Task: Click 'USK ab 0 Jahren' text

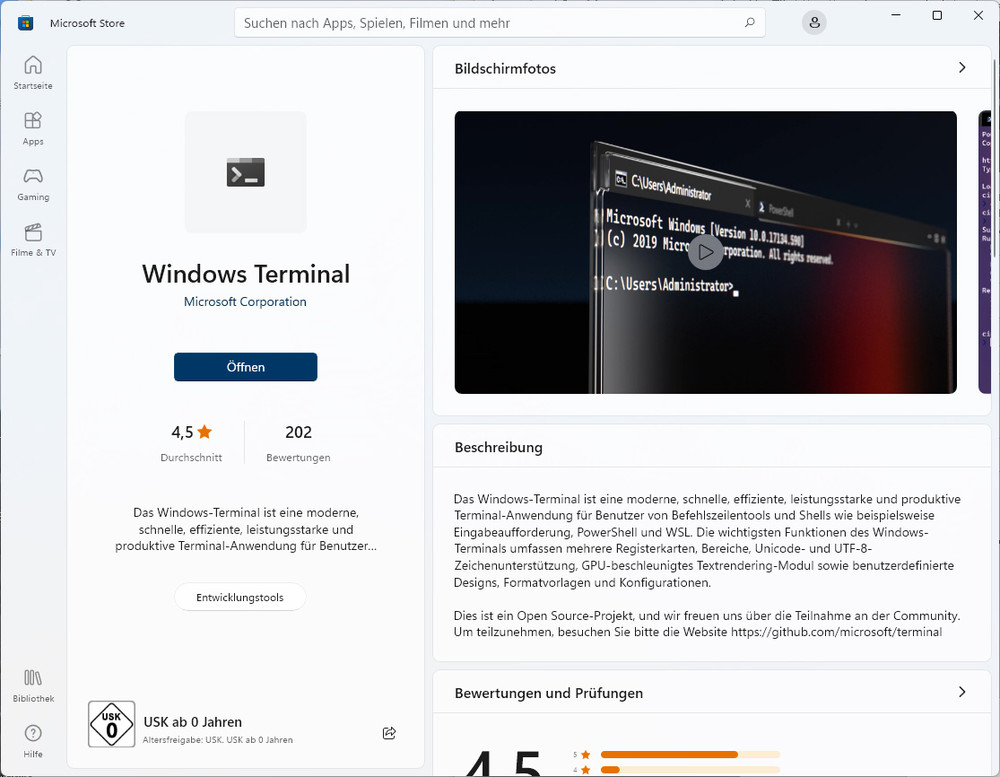Action: coord(193,722)
